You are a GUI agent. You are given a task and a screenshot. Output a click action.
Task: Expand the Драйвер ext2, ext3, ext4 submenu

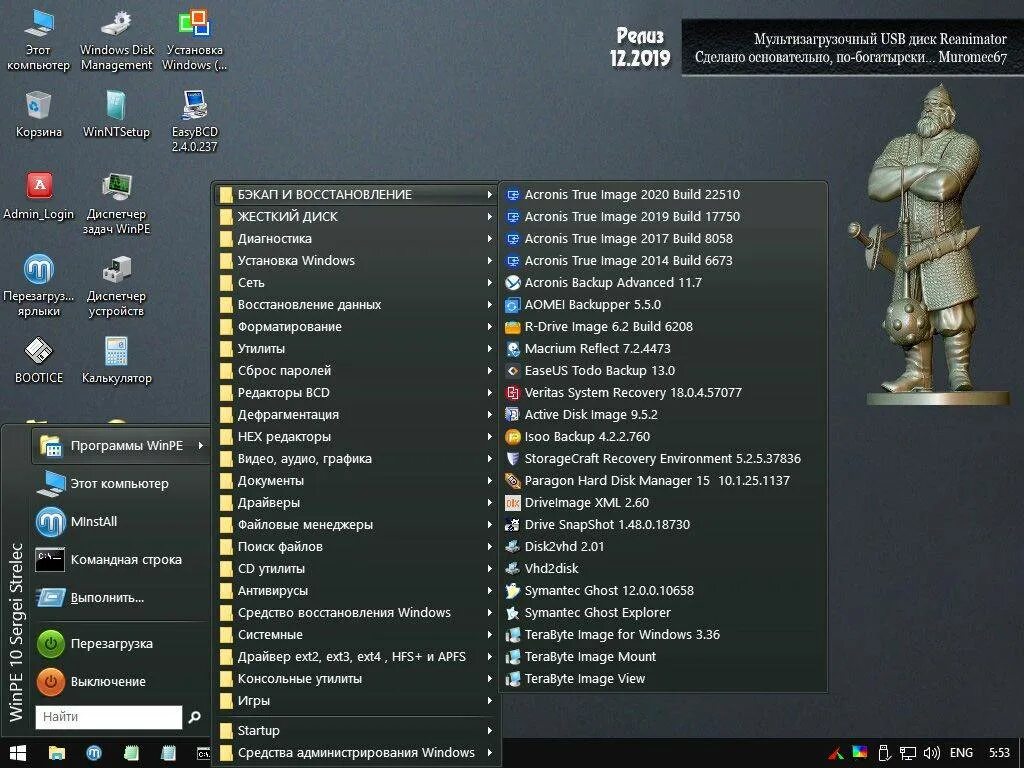(356, 657)
